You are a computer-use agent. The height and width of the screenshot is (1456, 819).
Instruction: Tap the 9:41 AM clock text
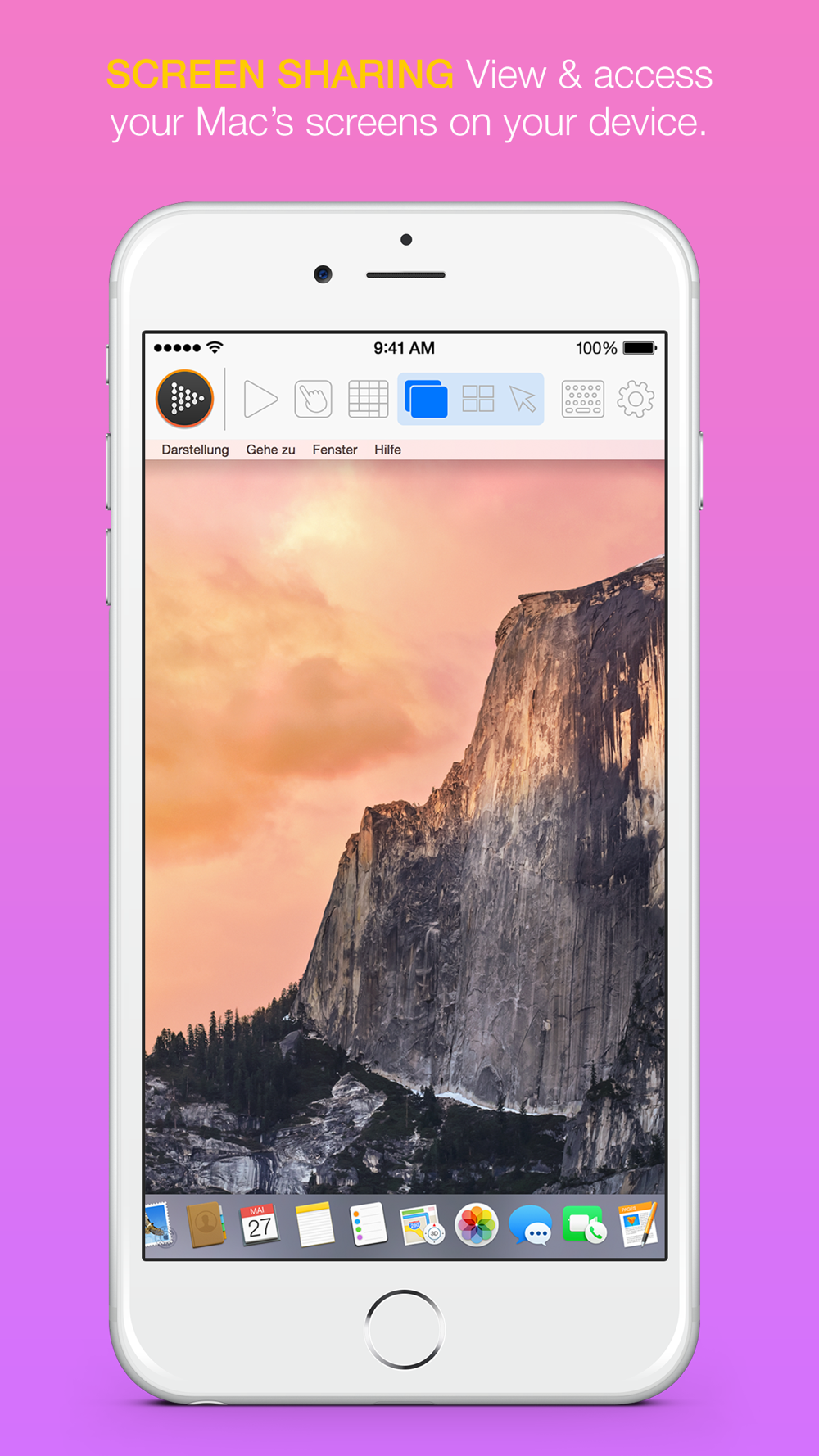point(404,348)
